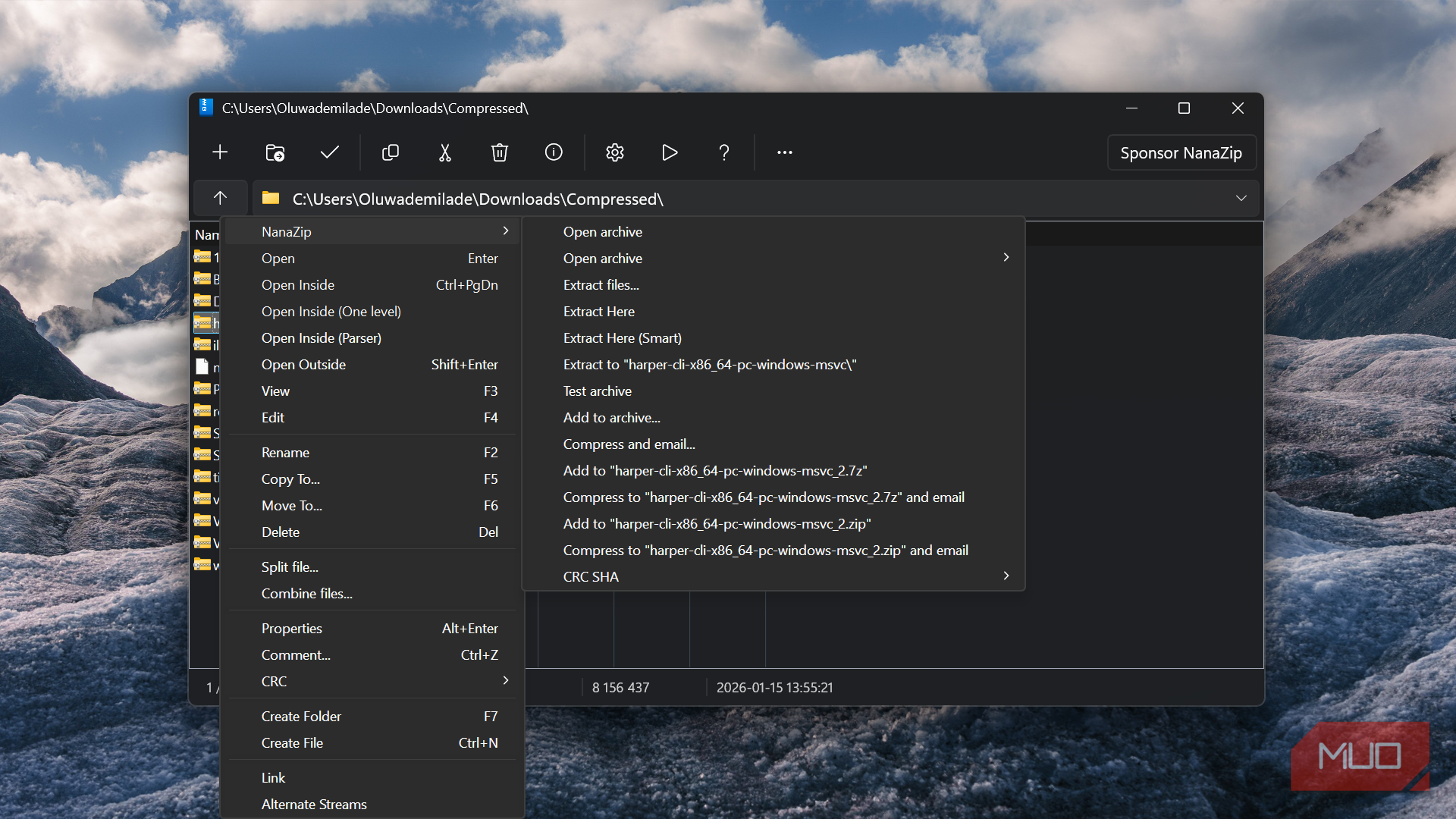Image resolution: width=1456 pixels, height=819 pixels.
Task: Select Extract files... from submenu
Action: [x=773, y=285]
